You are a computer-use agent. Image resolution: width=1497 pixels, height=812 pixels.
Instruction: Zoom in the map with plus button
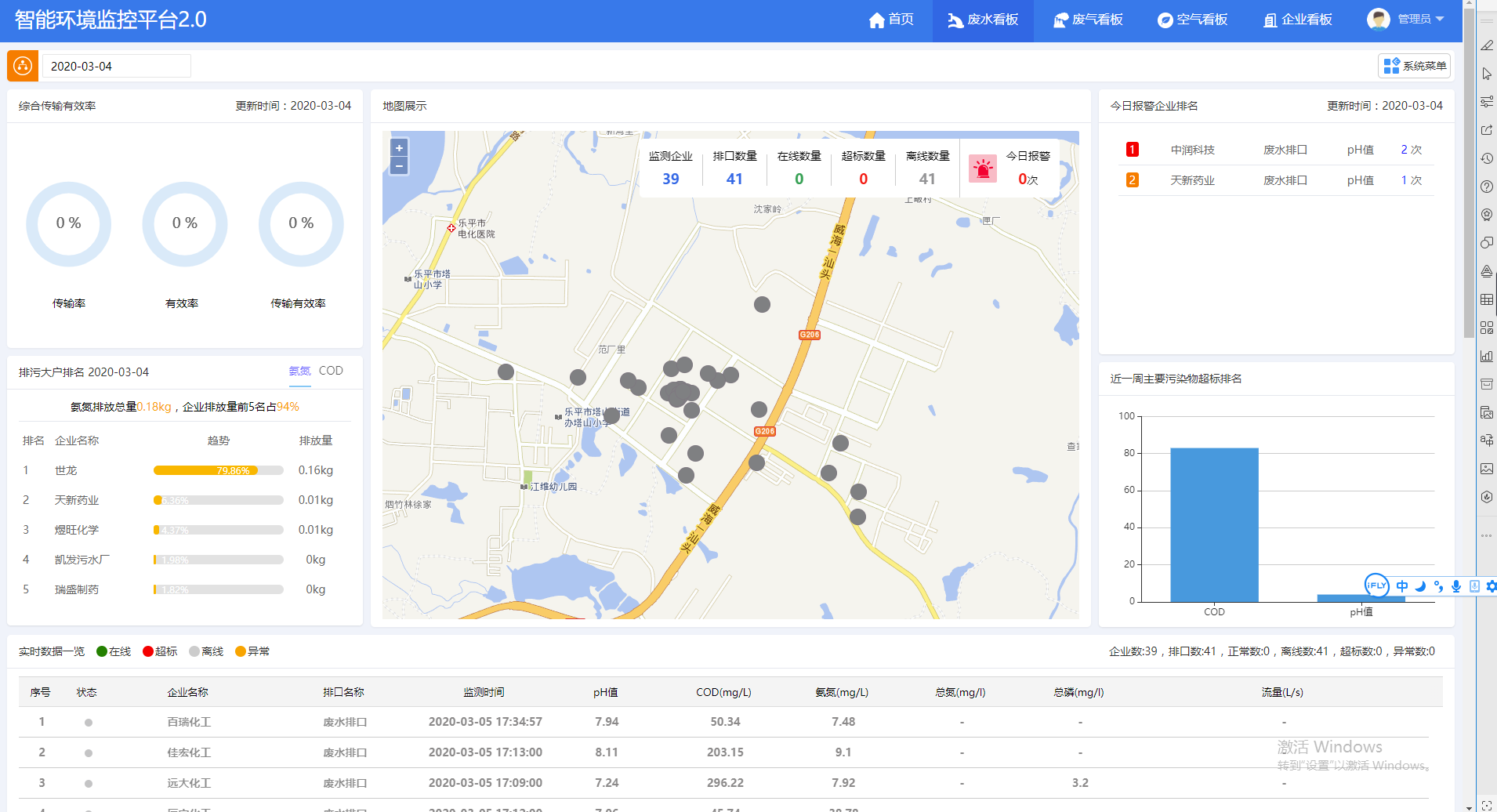(399, 148)
